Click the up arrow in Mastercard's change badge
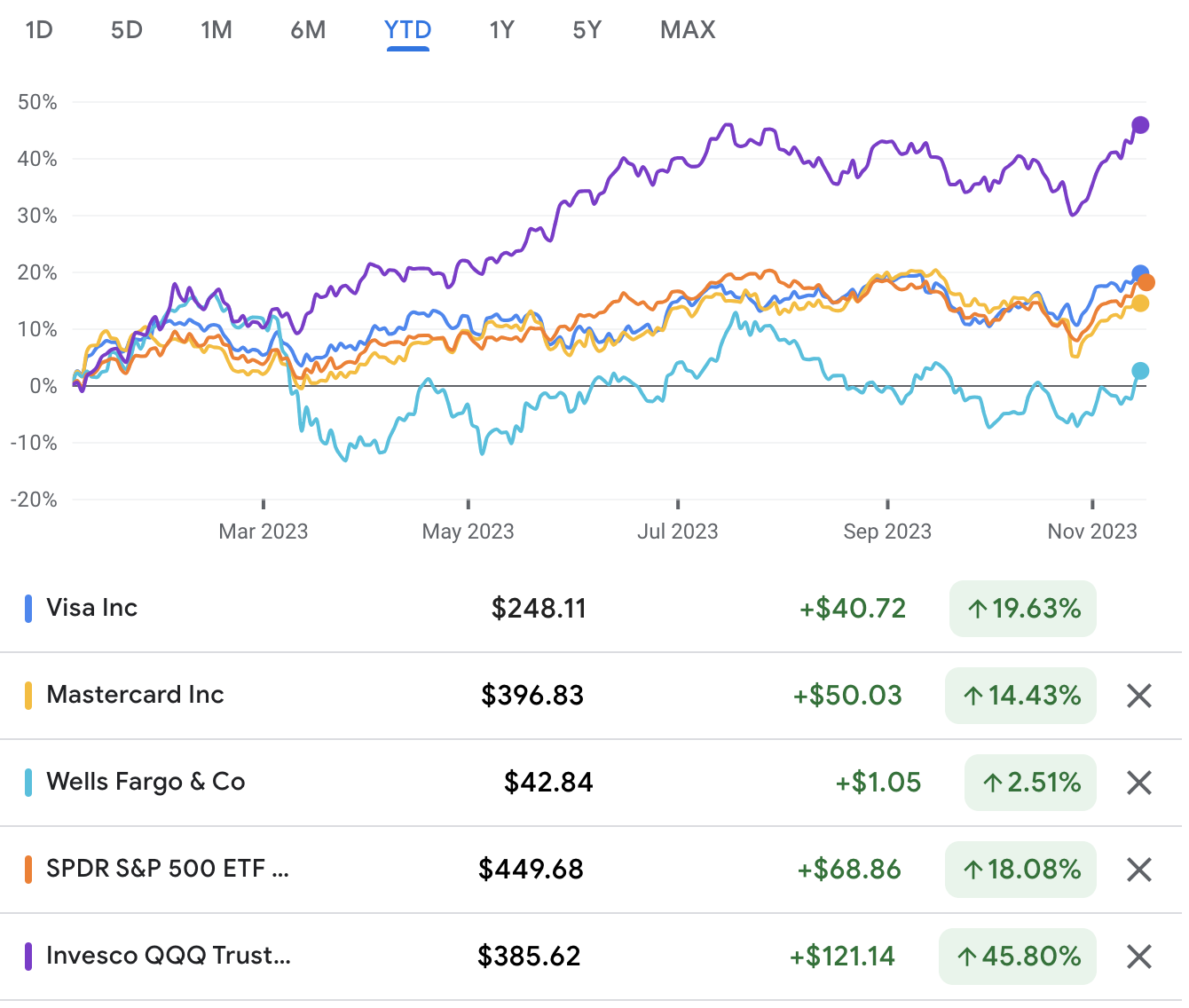This screenshot has height=1008, width=1189. click(975, 697)
